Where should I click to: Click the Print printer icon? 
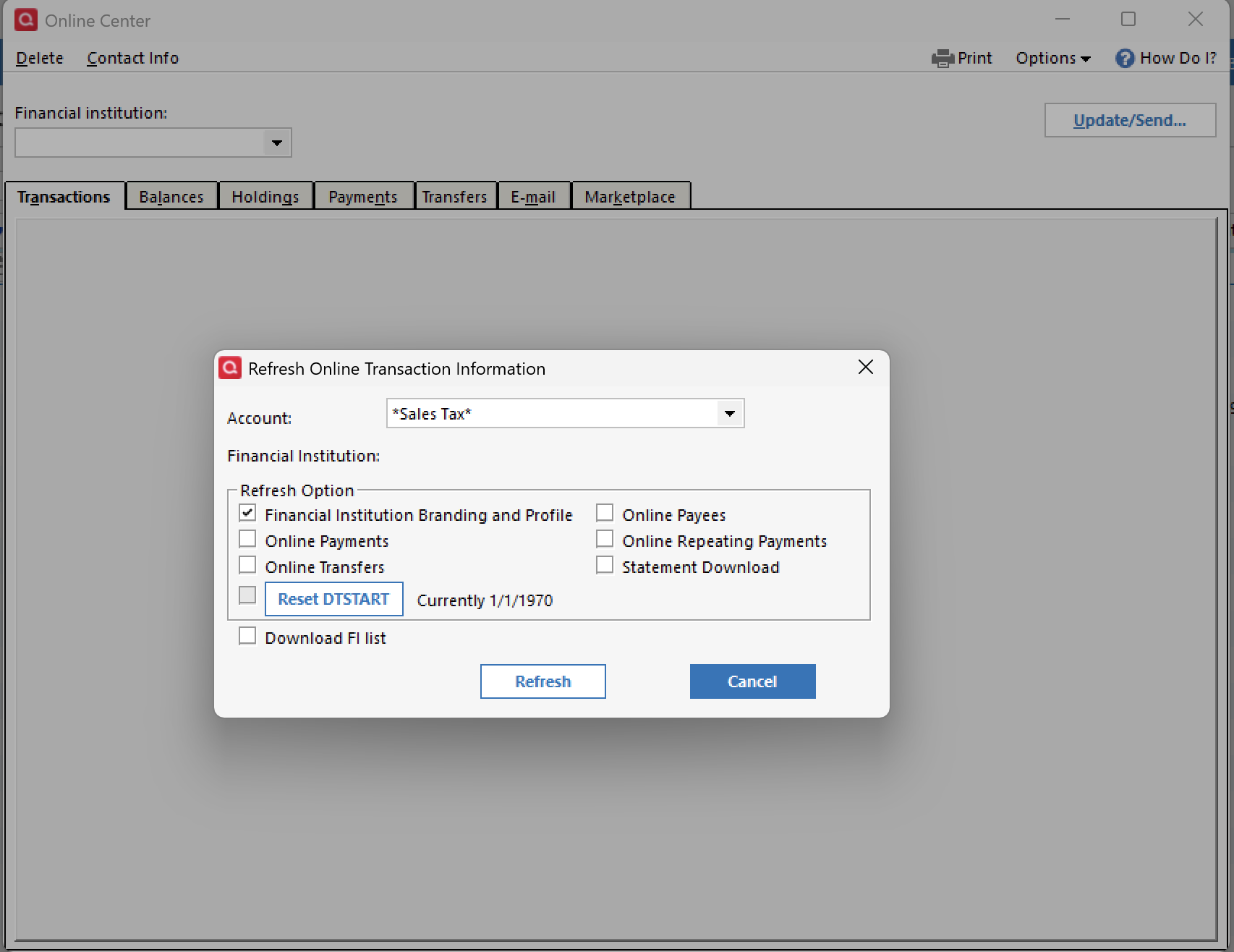942,59
